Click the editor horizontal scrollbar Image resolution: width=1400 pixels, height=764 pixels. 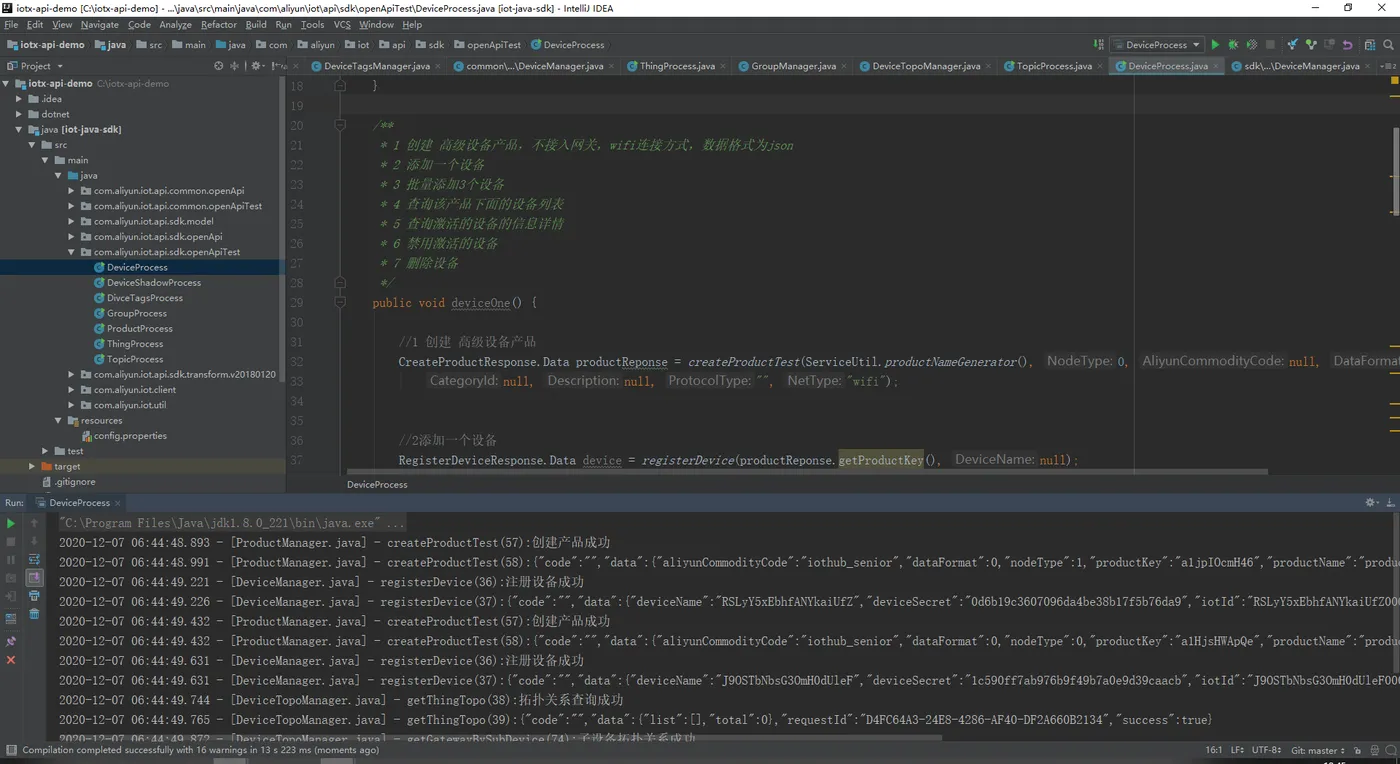[x=806, y=471]
